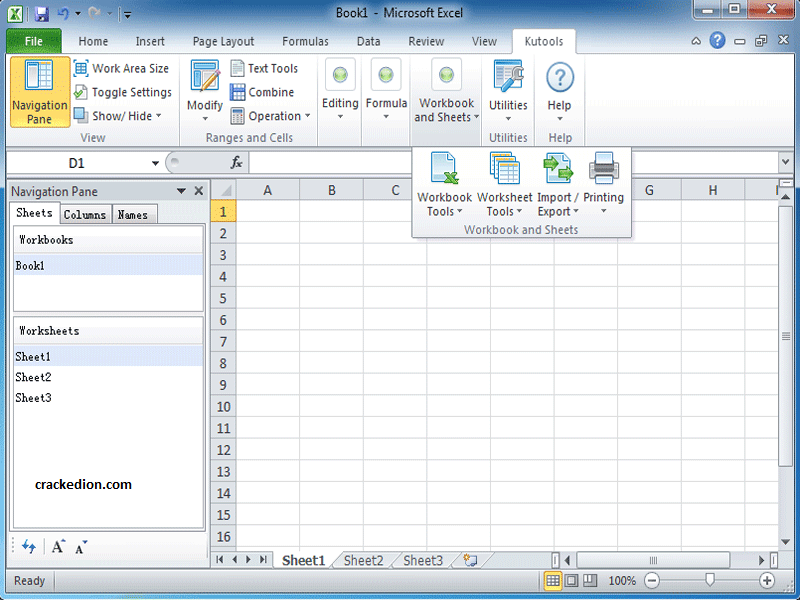800x600 pixels.
Task: Open Work Area Size tool
Action: [x=121, y=68]
